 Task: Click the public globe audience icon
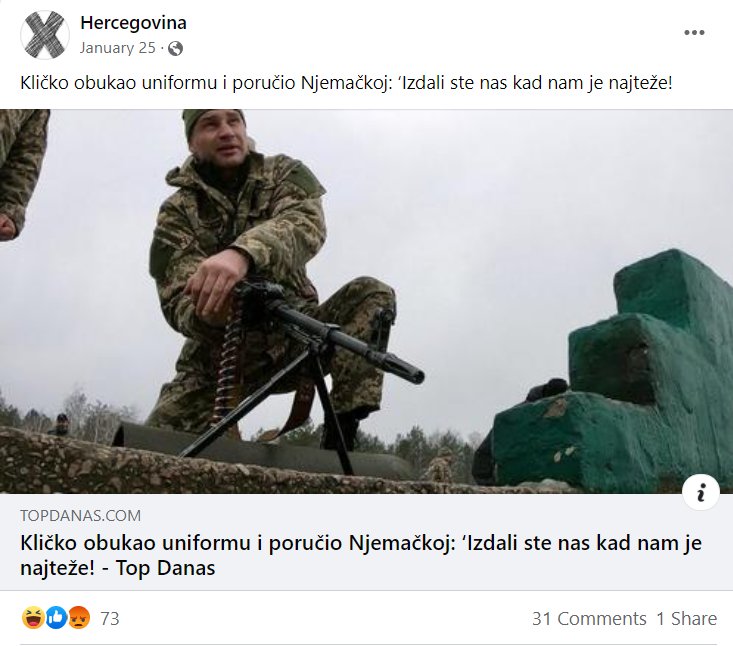pos(175,48)
